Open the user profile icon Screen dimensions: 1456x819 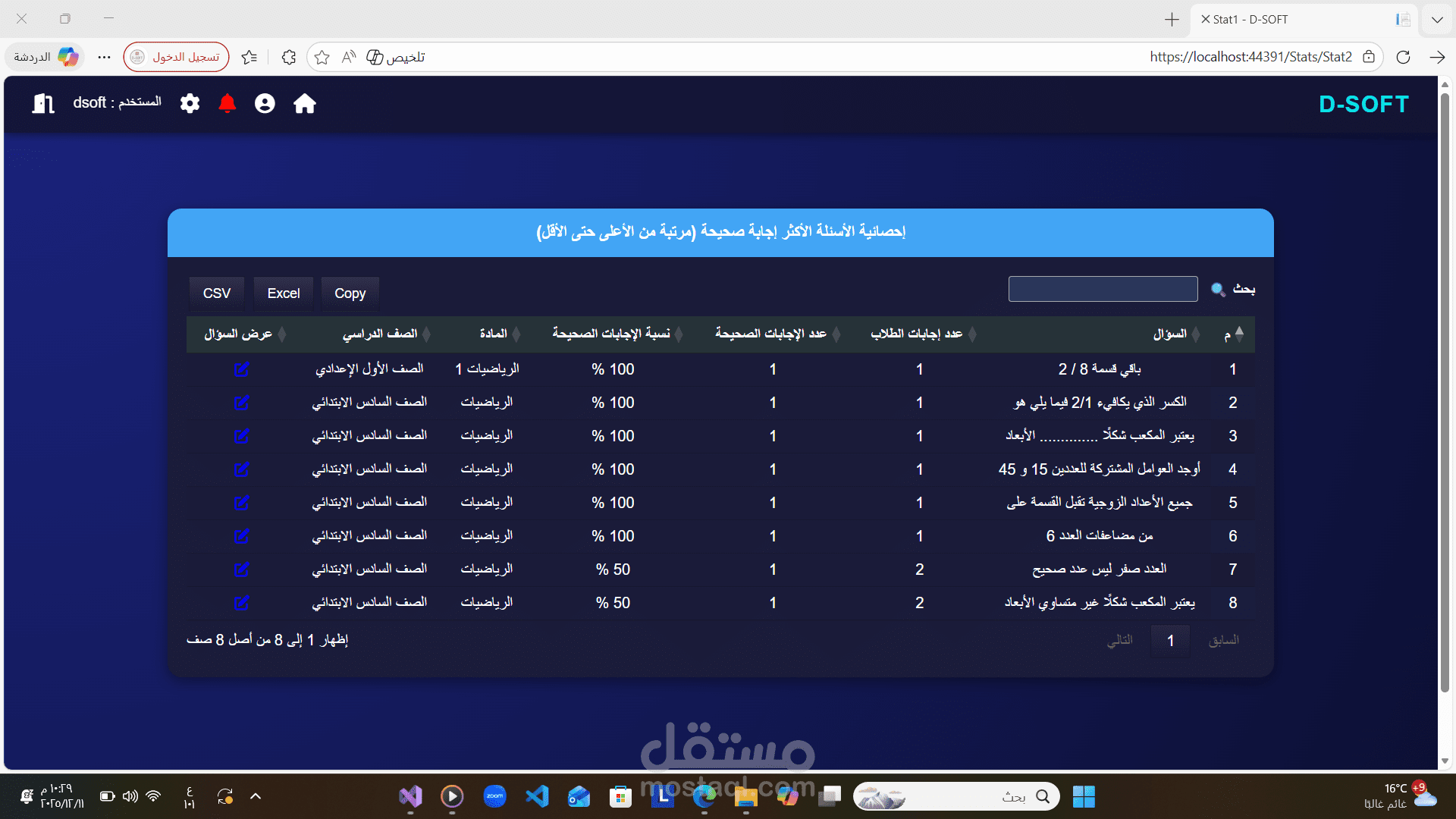(265, 104)
